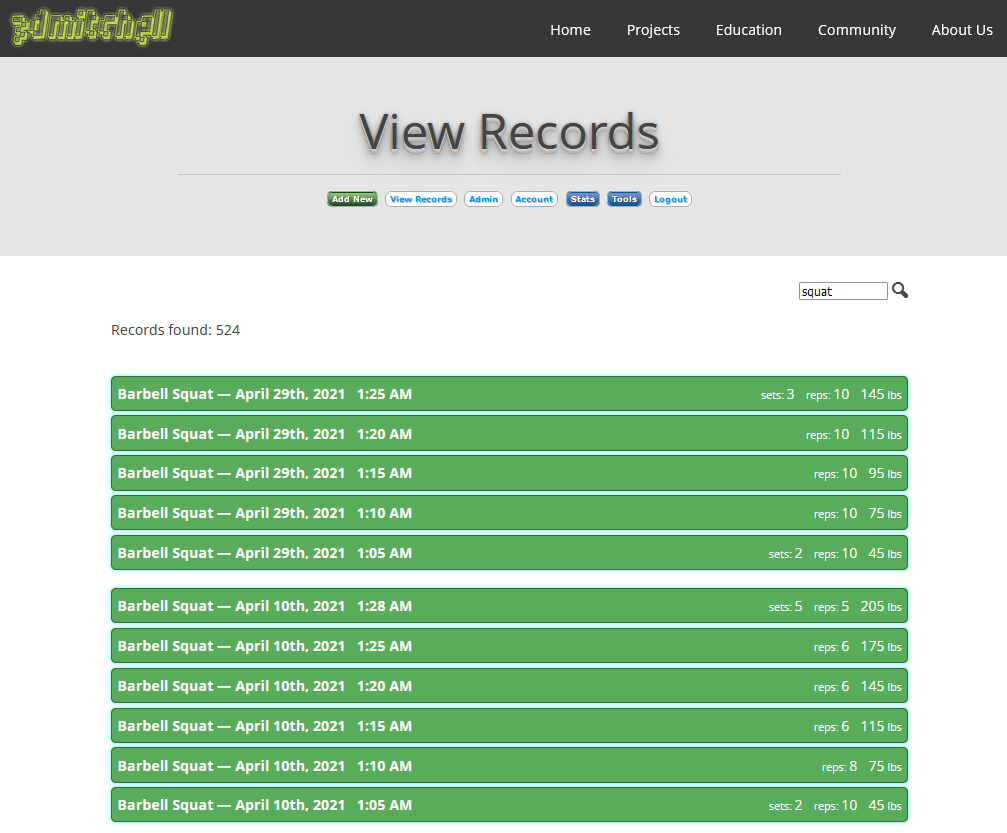Click the search field containing squat
Viewport: 1007px width, 833px height.
pyautogui.click(x=842, y=291)
